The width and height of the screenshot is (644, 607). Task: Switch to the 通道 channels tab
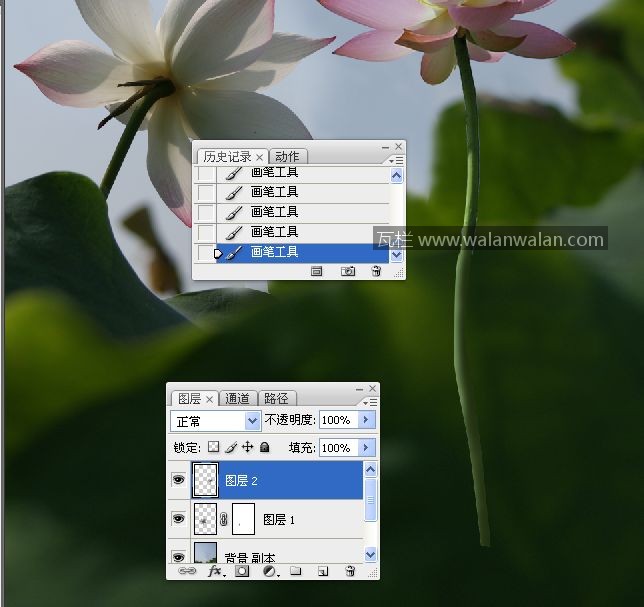tap(237, 398)
